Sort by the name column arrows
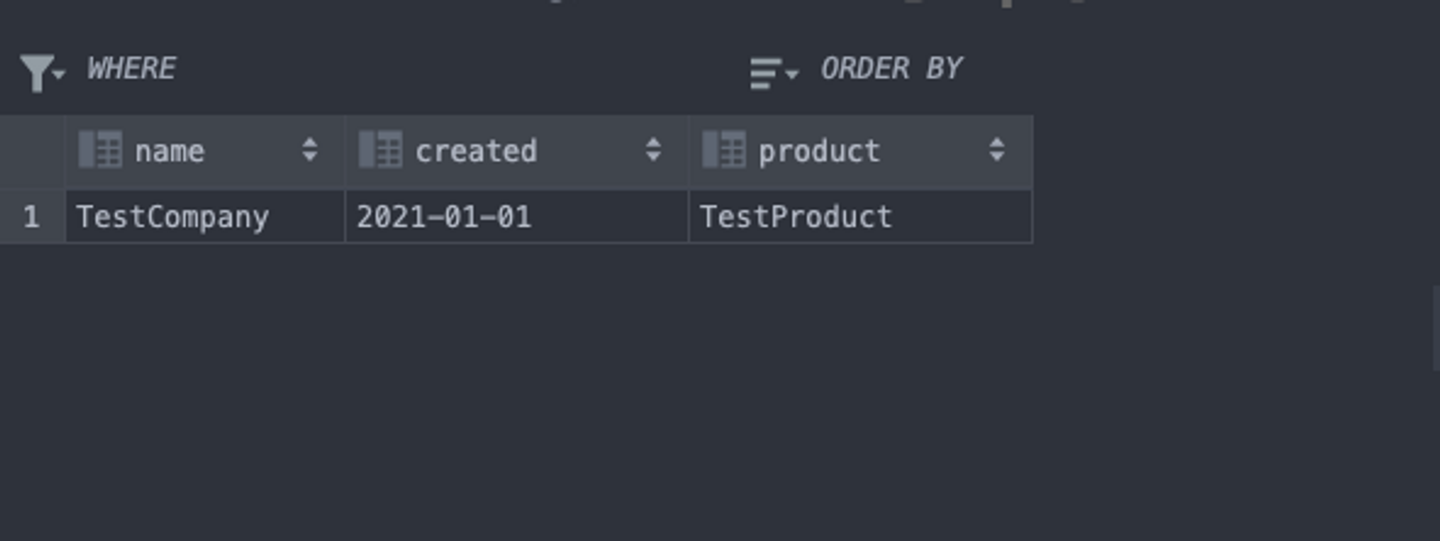Viewport: 1440px width, 541px height. coord(310,150)
